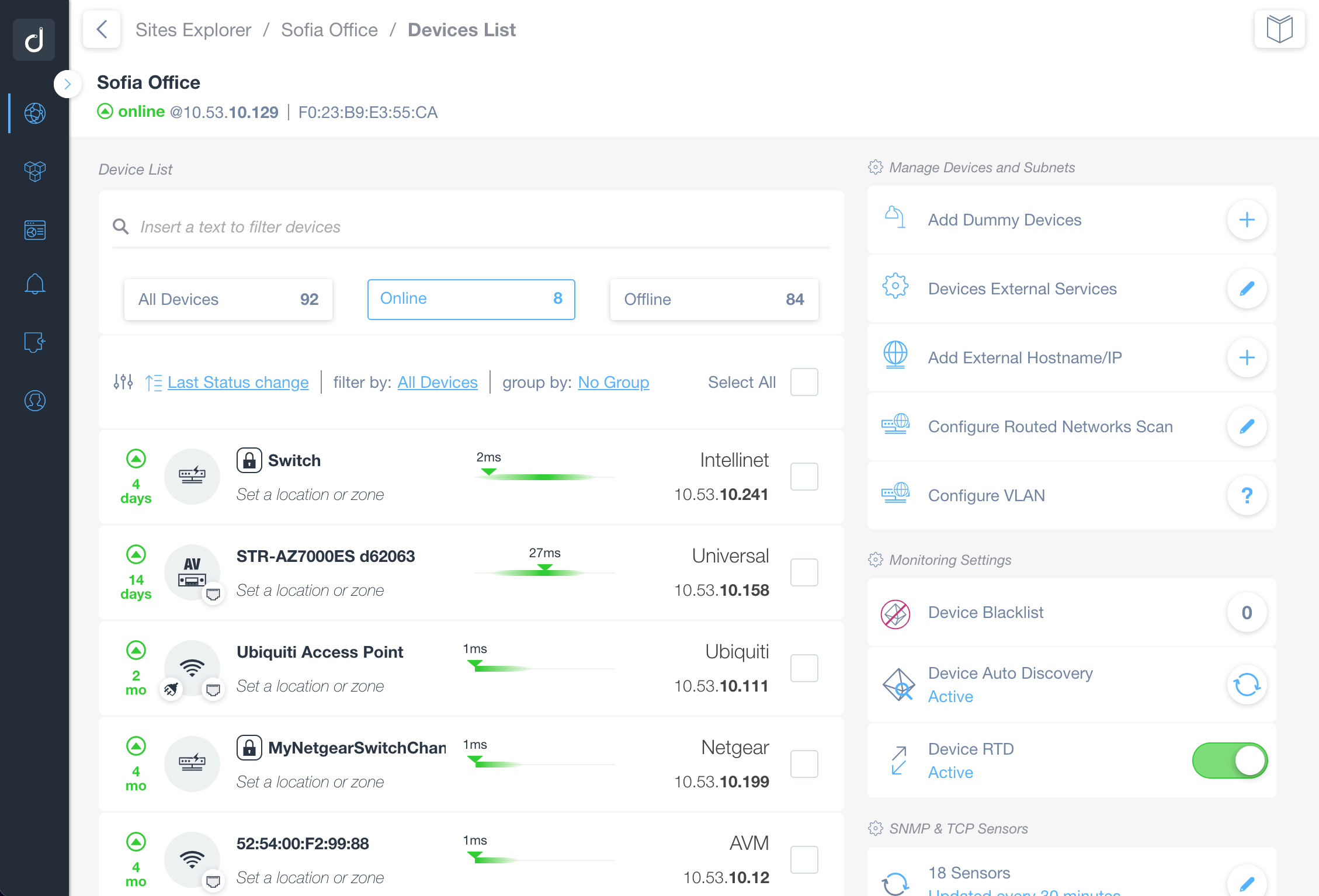
Task: Edit Devices External Services pencil button
Action: point(1247,289)
